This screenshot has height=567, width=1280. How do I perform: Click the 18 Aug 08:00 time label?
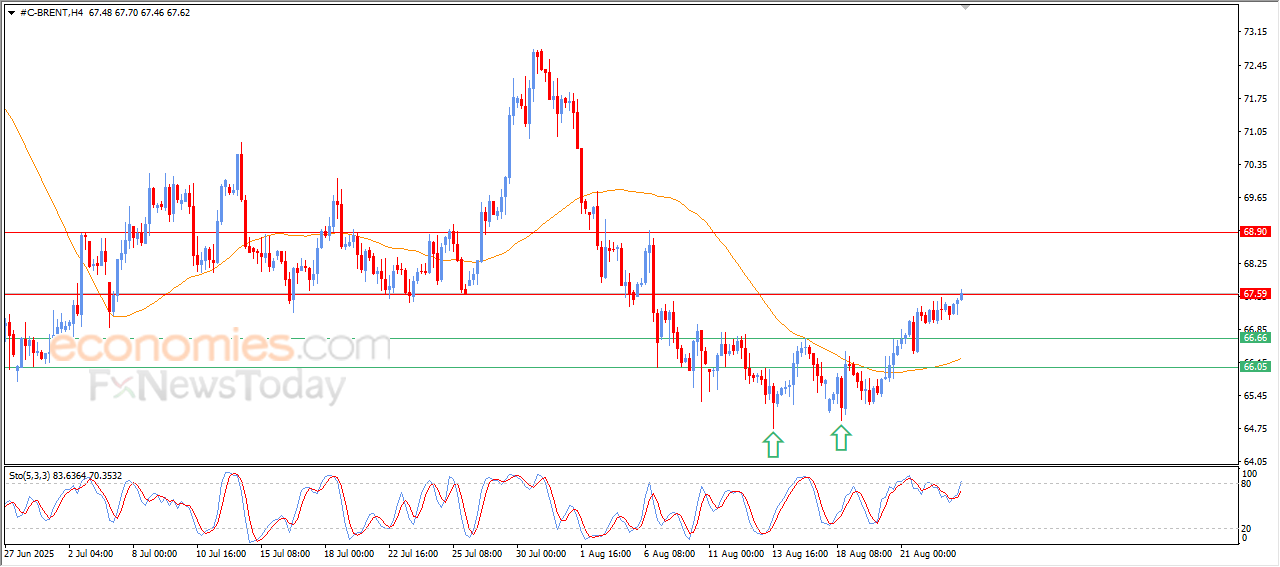click(864, 552)
